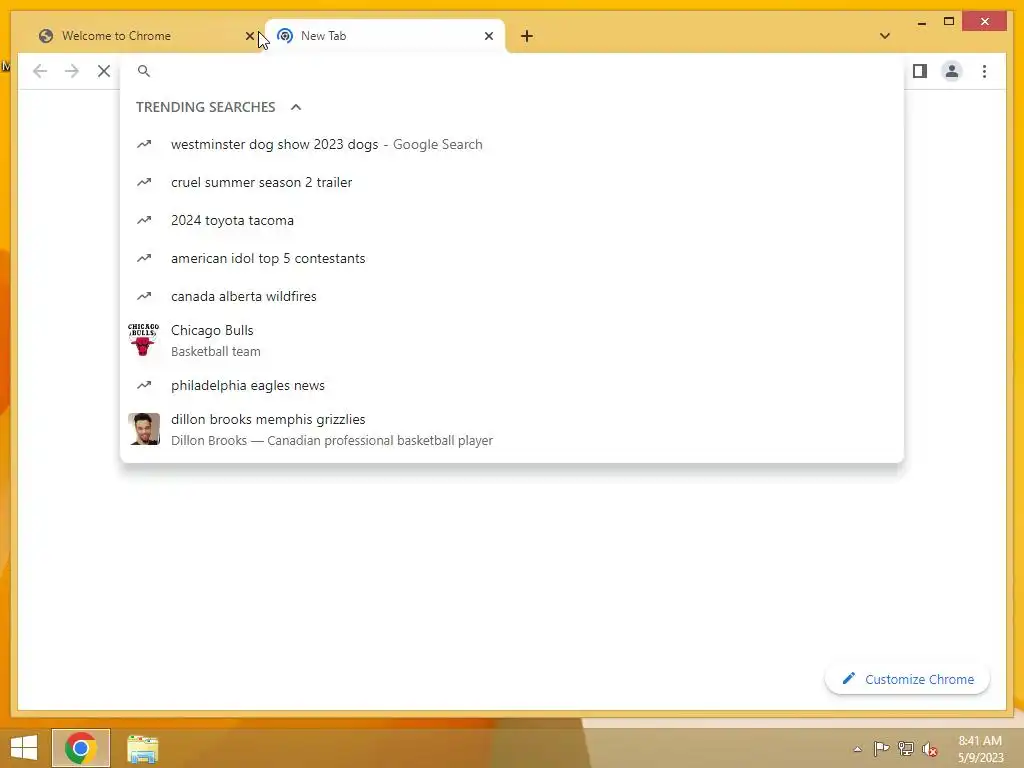Click the Chicago Bulls logo thumbnail
This screenshot has height=768, width=1024.
(x=144, y=340)
